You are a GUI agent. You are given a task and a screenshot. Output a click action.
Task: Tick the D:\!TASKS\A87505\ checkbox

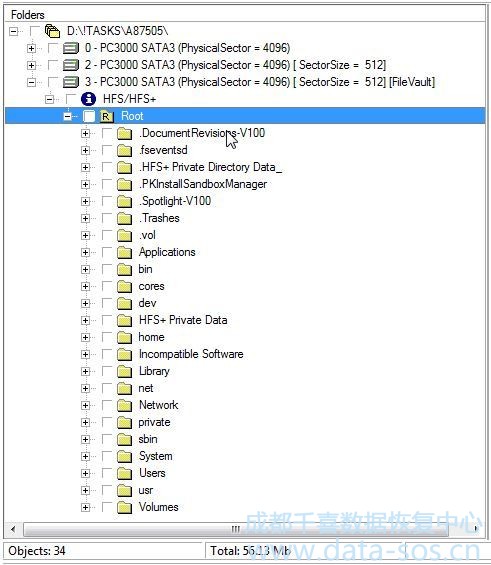(x=35, y=31)
